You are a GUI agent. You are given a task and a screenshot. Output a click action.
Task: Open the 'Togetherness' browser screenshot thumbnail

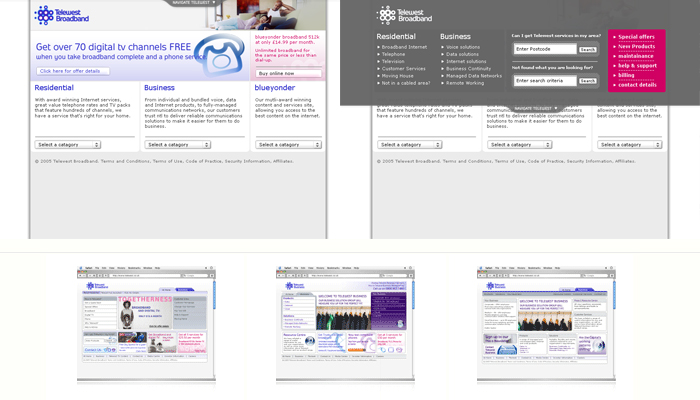(x=146, y=324)
